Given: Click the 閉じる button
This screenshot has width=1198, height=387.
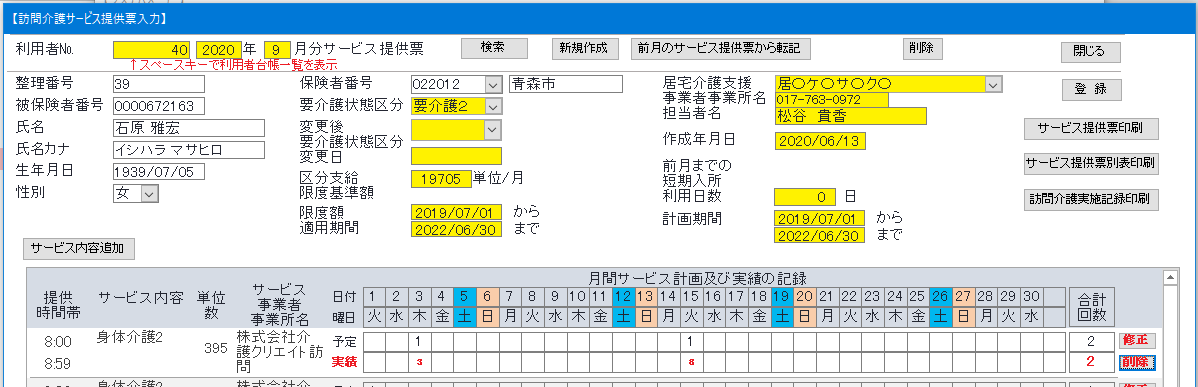Looking at the screenshot, I should coord(1090,52).
